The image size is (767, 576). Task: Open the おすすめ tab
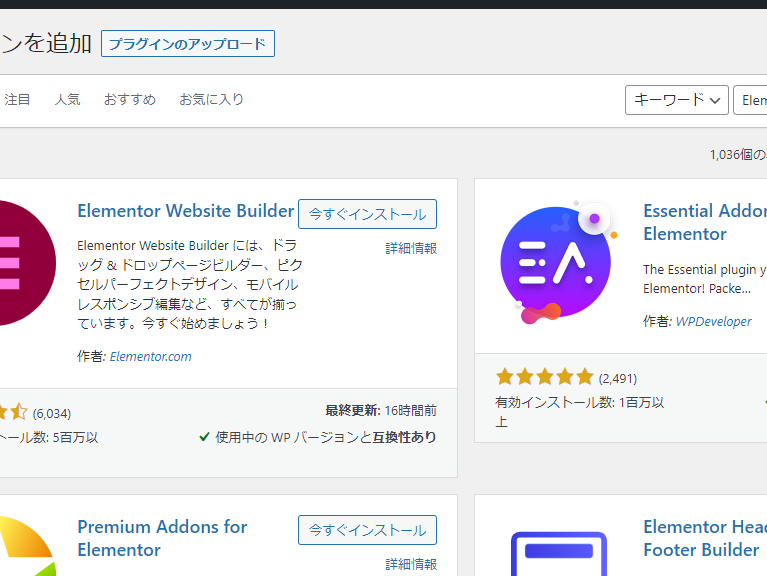tap(130, 100)
